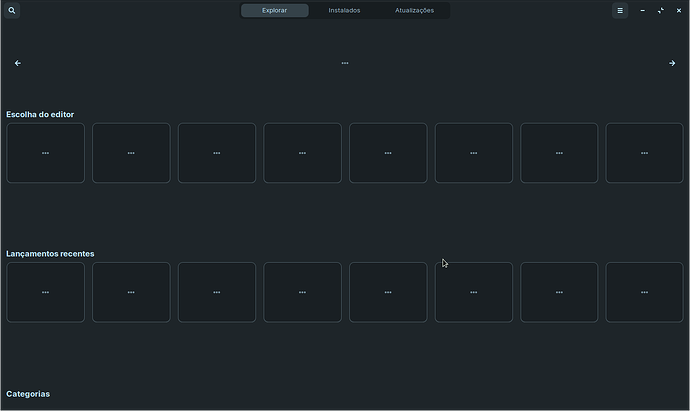The width and height of the screenshot is (690, 411).
Task: Switch to the Explorar tab
Action: point(274,10)
